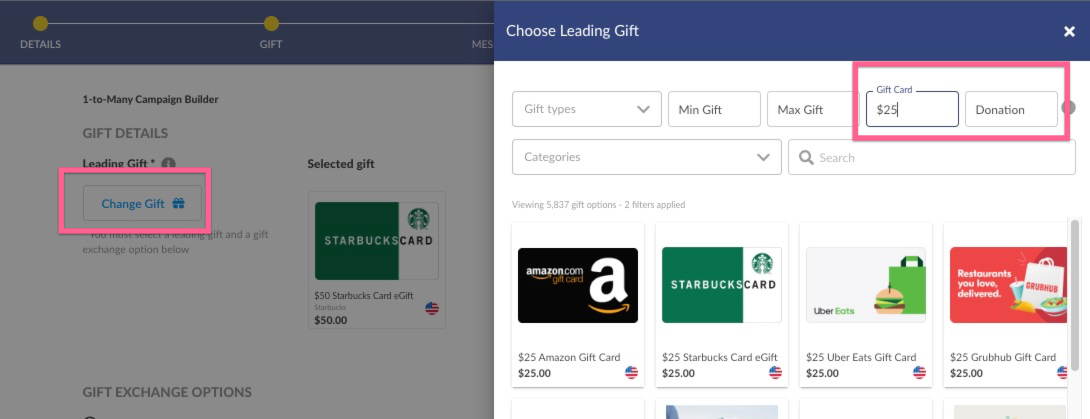Select the $25 Amazon Gift Card

[x=578, y=304]
